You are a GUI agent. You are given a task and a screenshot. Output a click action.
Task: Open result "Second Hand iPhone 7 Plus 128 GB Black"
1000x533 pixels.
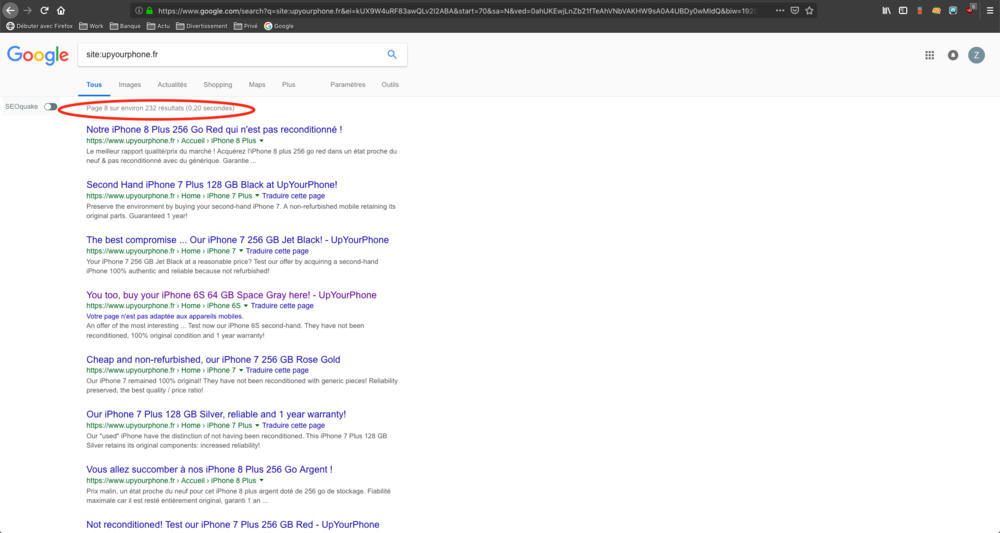coord(212,185)
